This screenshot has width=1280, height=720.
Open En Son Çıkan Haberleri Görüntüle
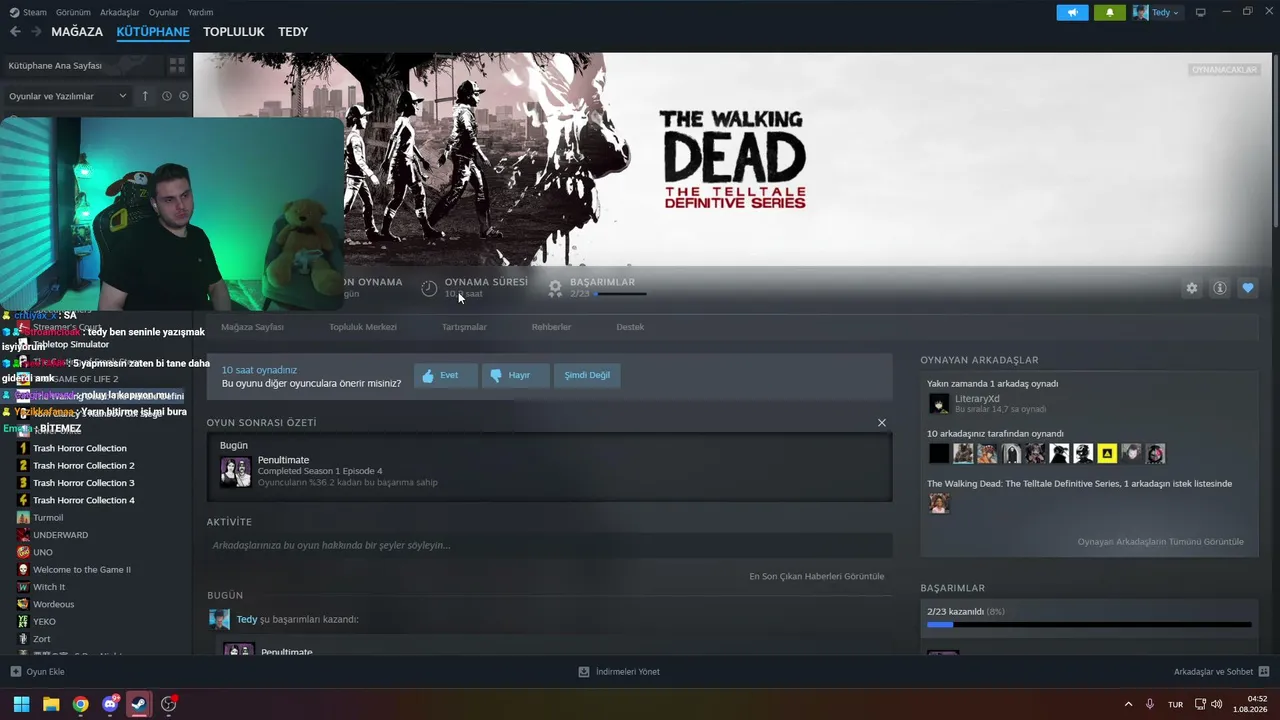[x=816, y=576]
